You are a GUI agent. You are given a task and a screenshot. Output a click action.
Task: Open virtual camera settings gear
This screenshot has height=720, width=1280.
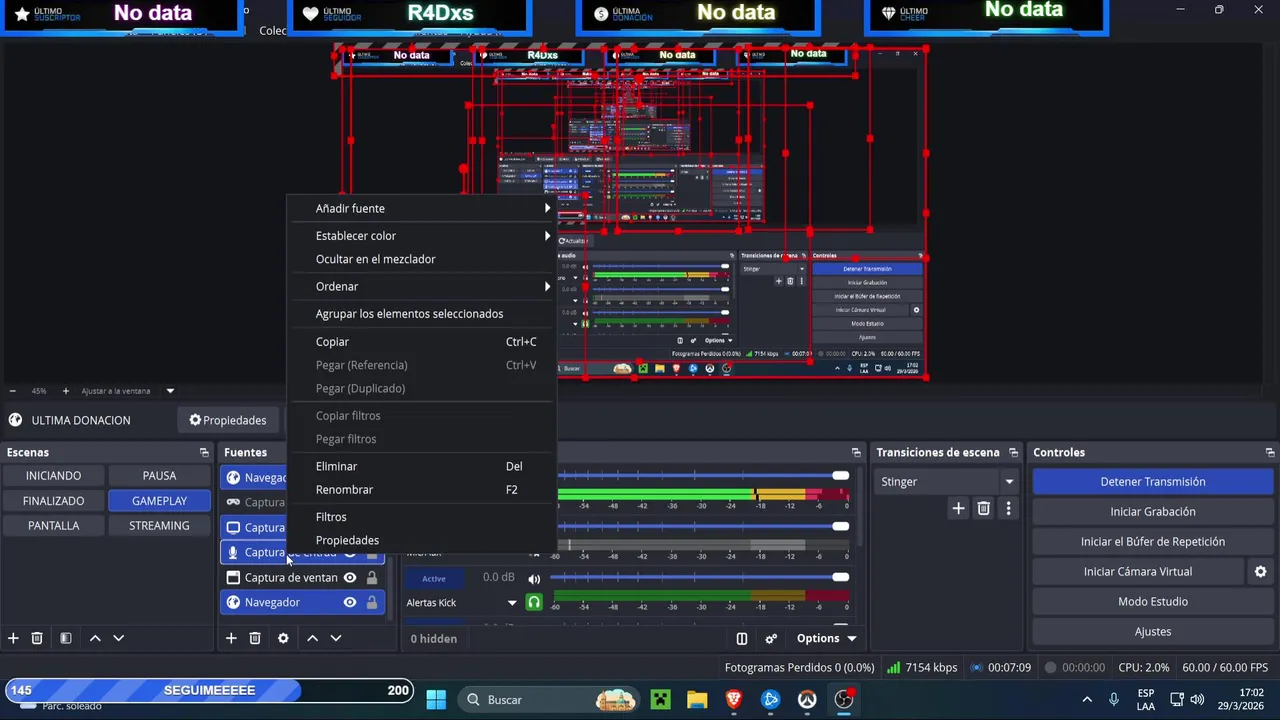1260,571
